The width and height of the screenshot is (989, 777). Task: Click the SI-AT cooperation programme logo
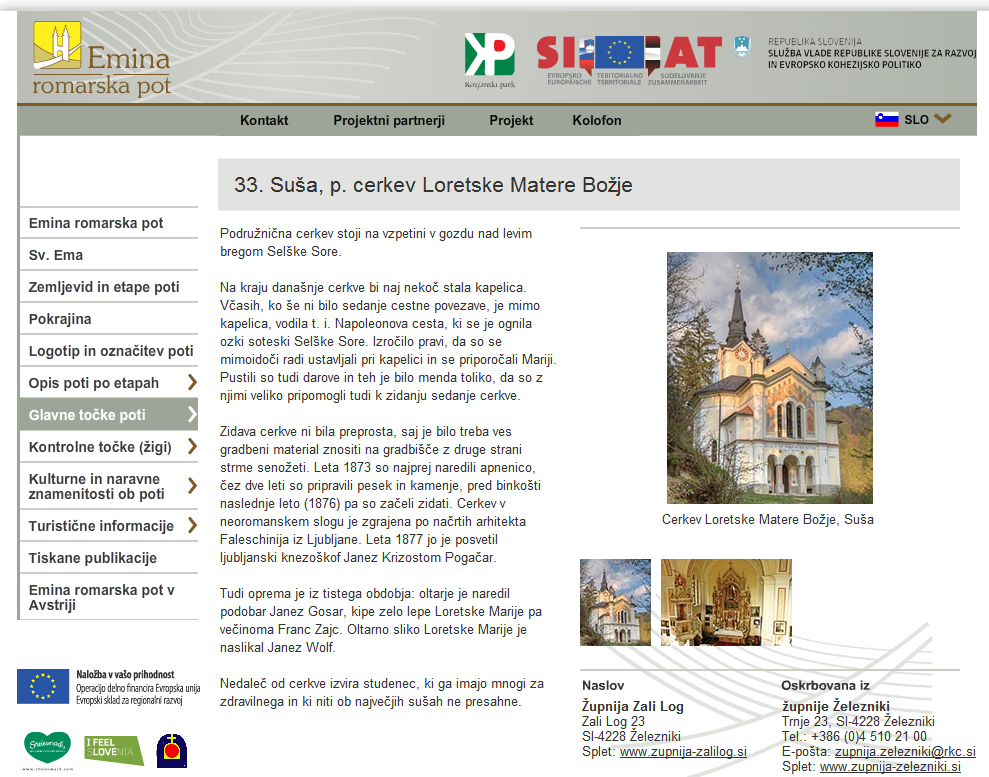click(x=629, y=59)
